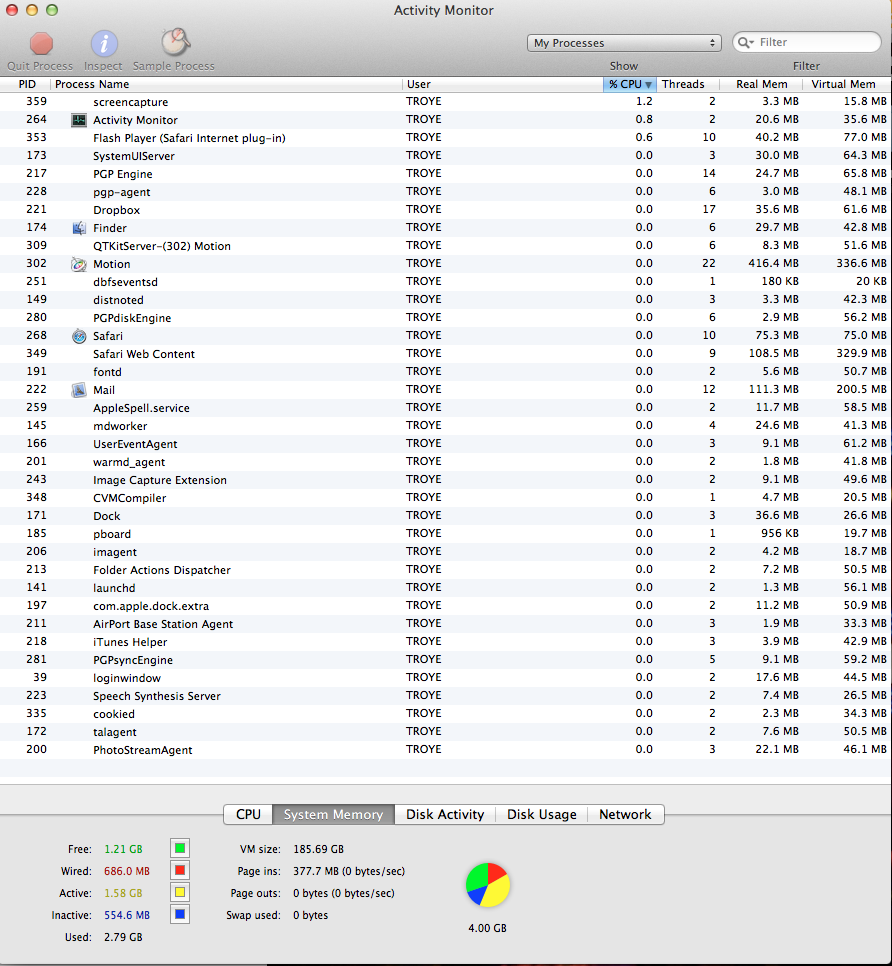Open the Disk Activity tab
This screenshot has height=966, width=892.
(445, 814)
